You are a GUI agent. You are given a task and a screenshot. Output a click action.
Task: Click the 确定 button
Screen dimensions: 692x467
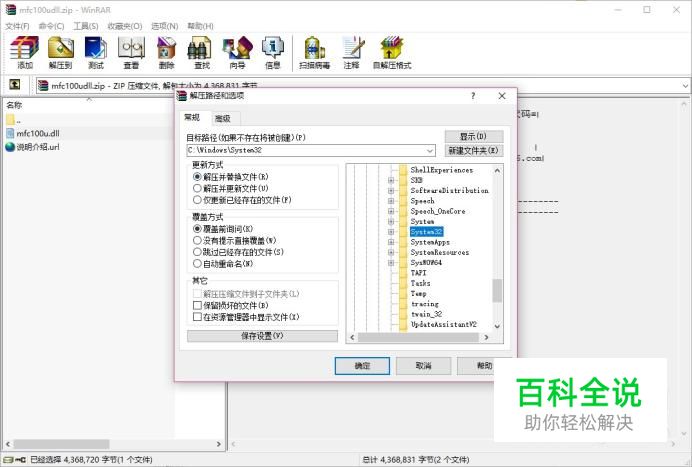(x=362, y=366)
